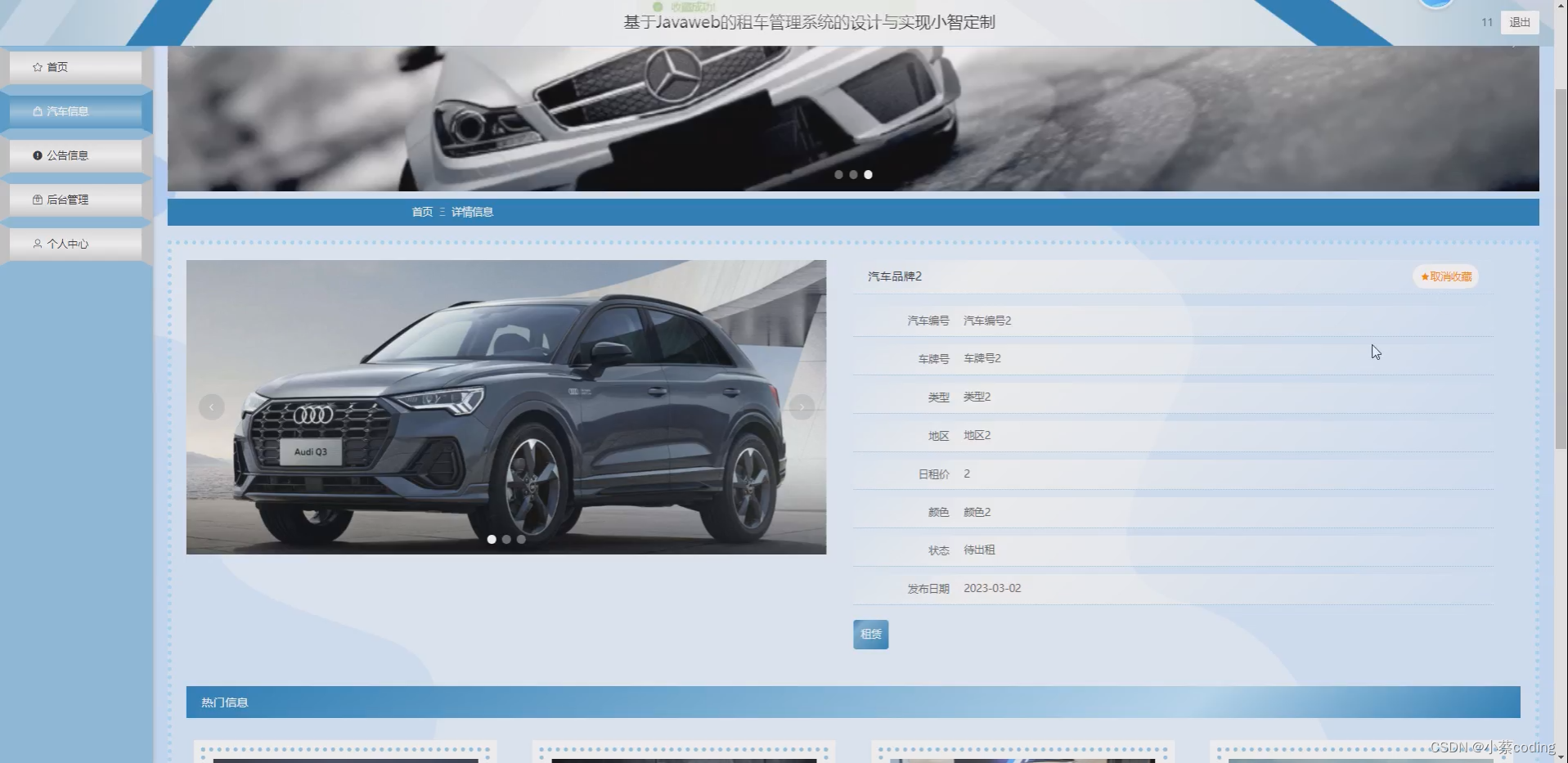Select third dot of car image carousel

521,539
